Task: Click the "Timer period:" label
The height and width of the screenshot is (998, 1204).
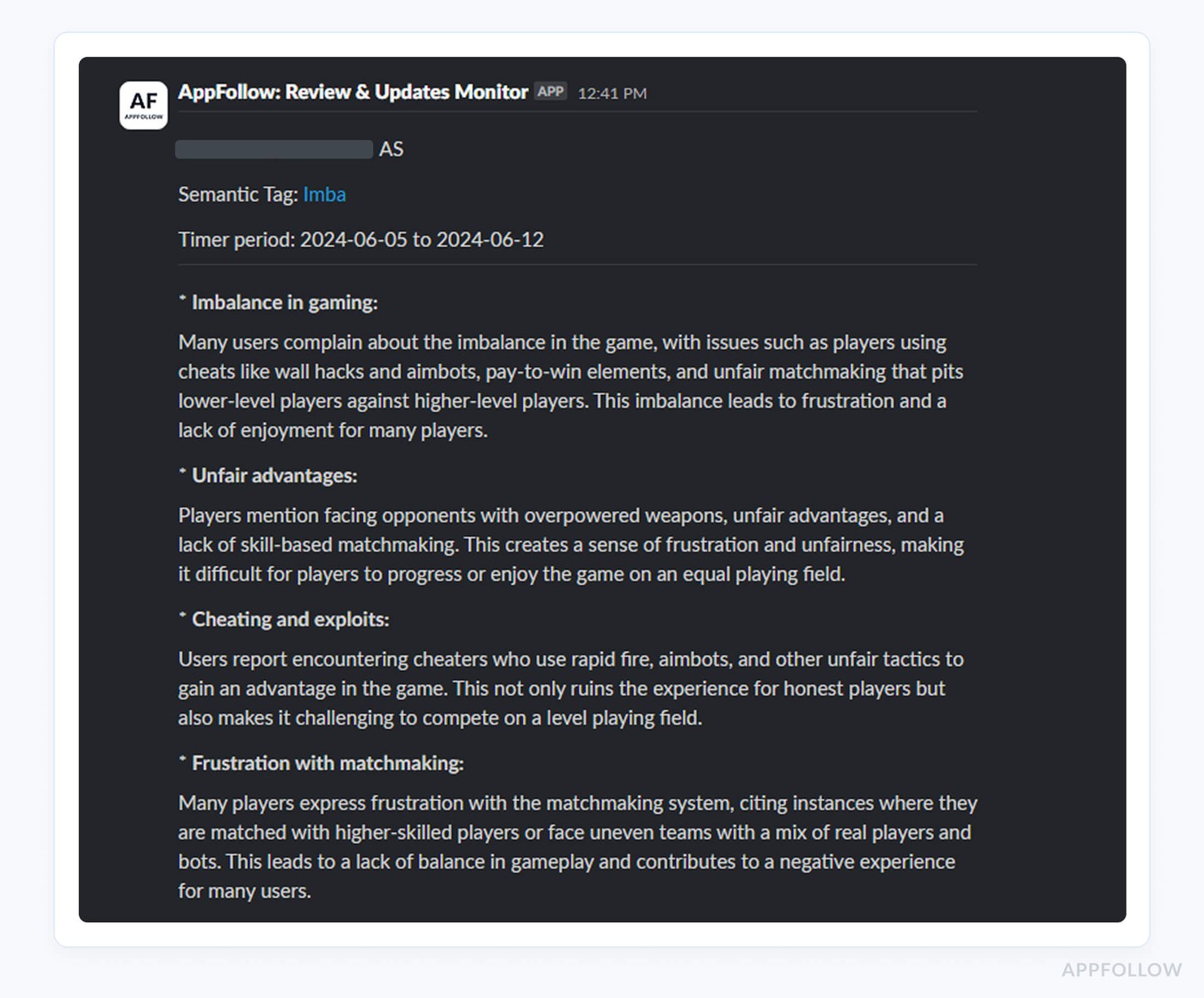Action: tap(236, 240)
